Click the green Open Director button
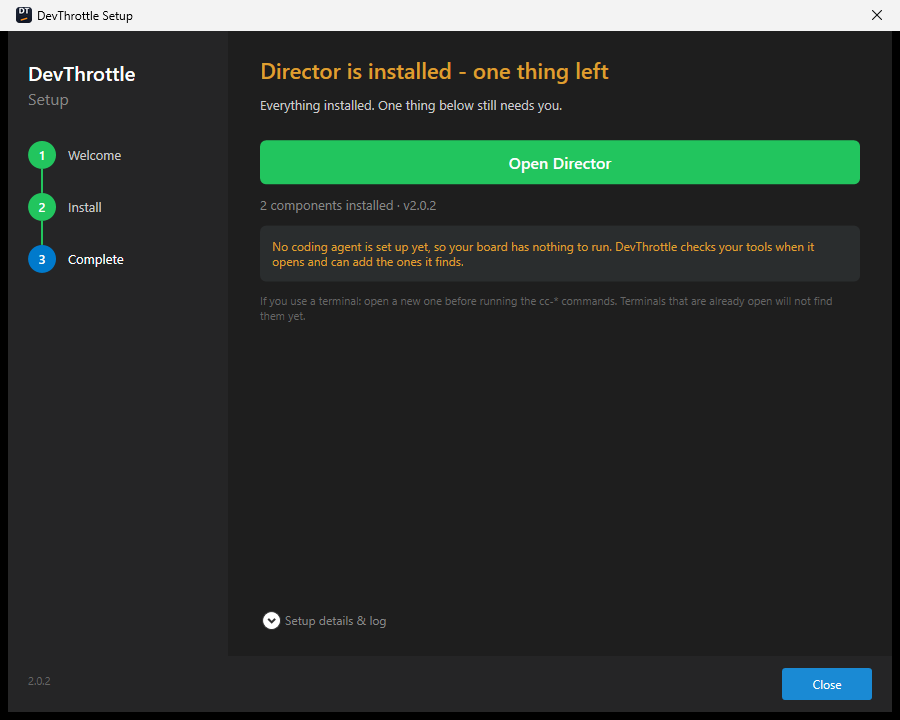This screenshot has height=720, width=900. click(560, 162)
